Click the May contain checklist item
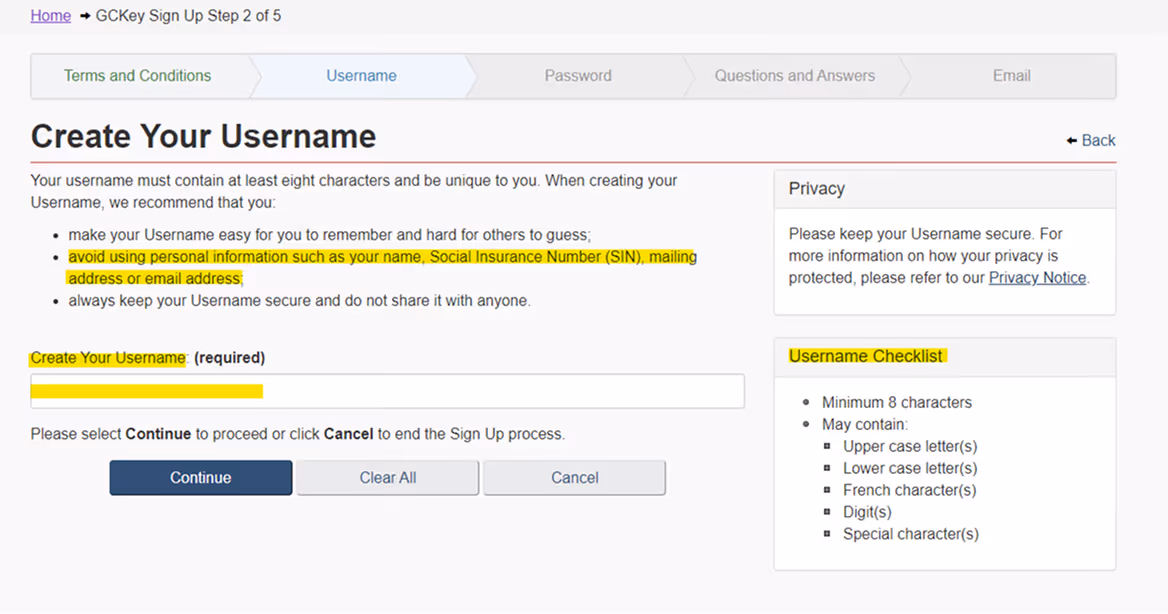Viewport: 1168px width, 614px height. click(x=865, y=425)
